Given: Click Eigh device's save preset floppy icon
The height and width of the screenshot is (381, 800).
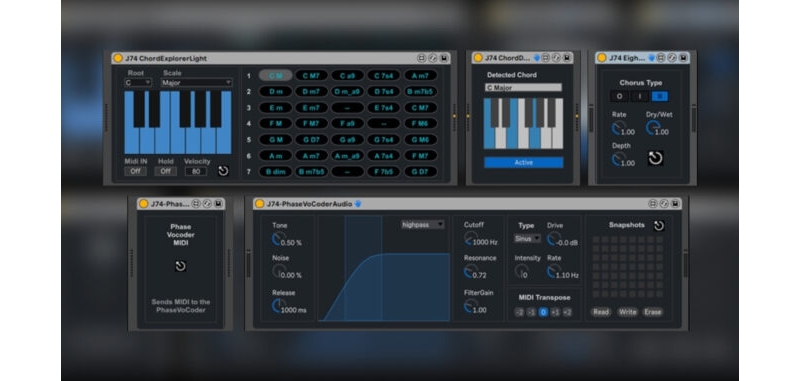Looking at the screenshot, I should pyautogui.click(x=683, y=58).
